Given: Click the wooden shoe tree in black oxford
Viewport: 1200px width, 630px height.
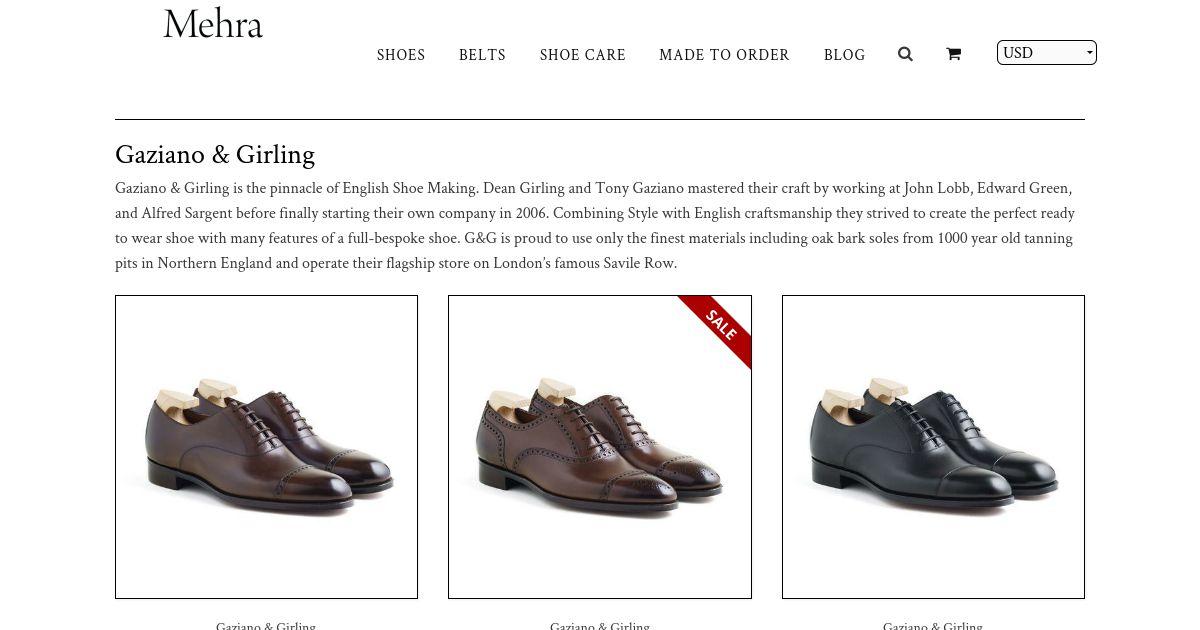Looking at the screenshot, I should (x=888, y=390).
